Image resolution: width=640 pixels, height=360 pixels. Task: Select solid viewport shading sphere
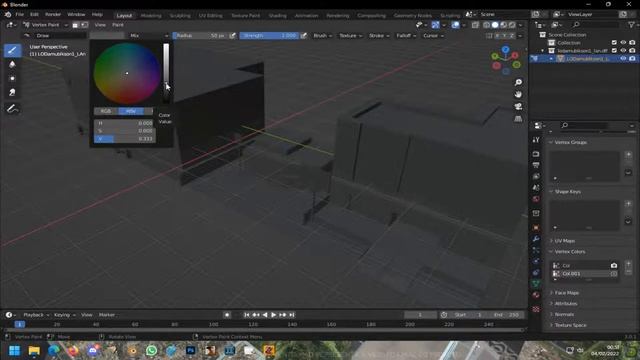[495, 25]
